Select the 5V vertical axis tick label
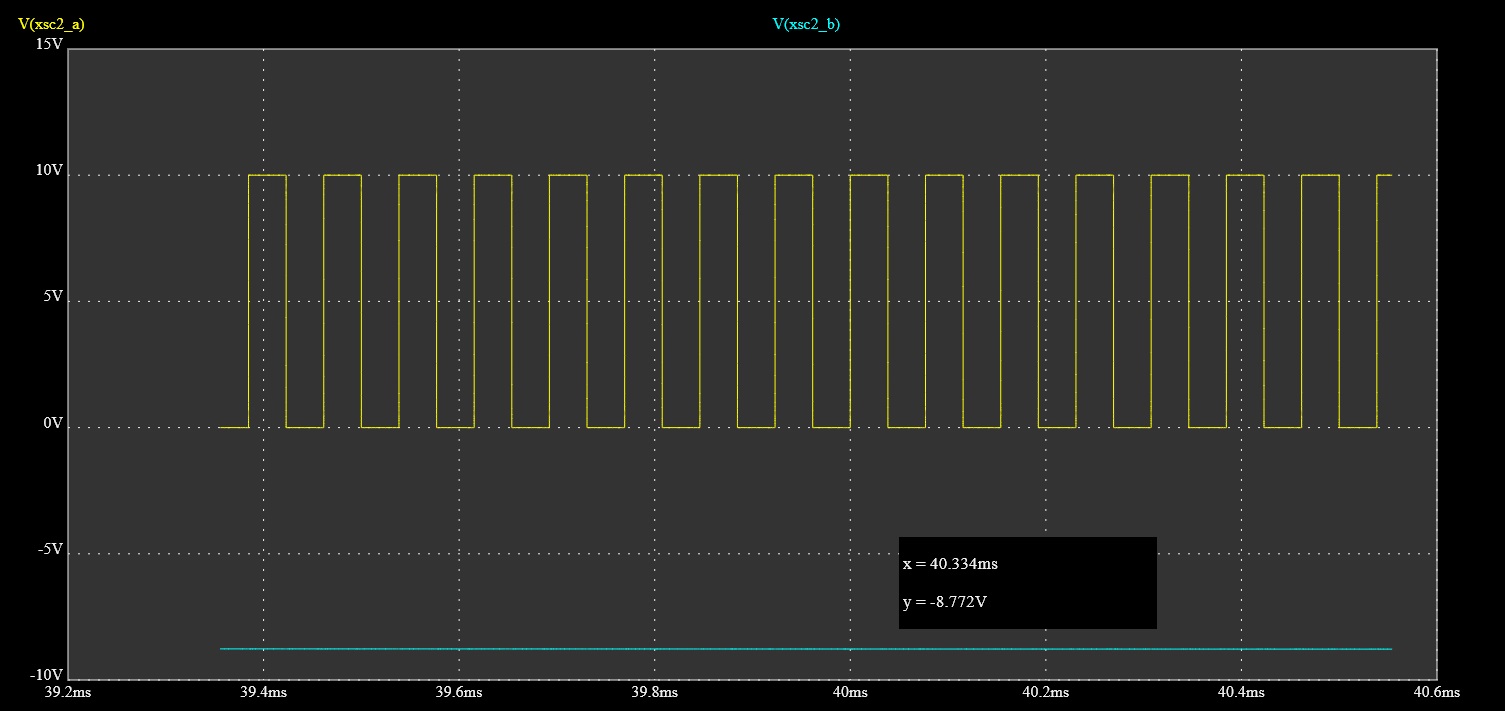The image size is (1505, 711). (53, 297)
